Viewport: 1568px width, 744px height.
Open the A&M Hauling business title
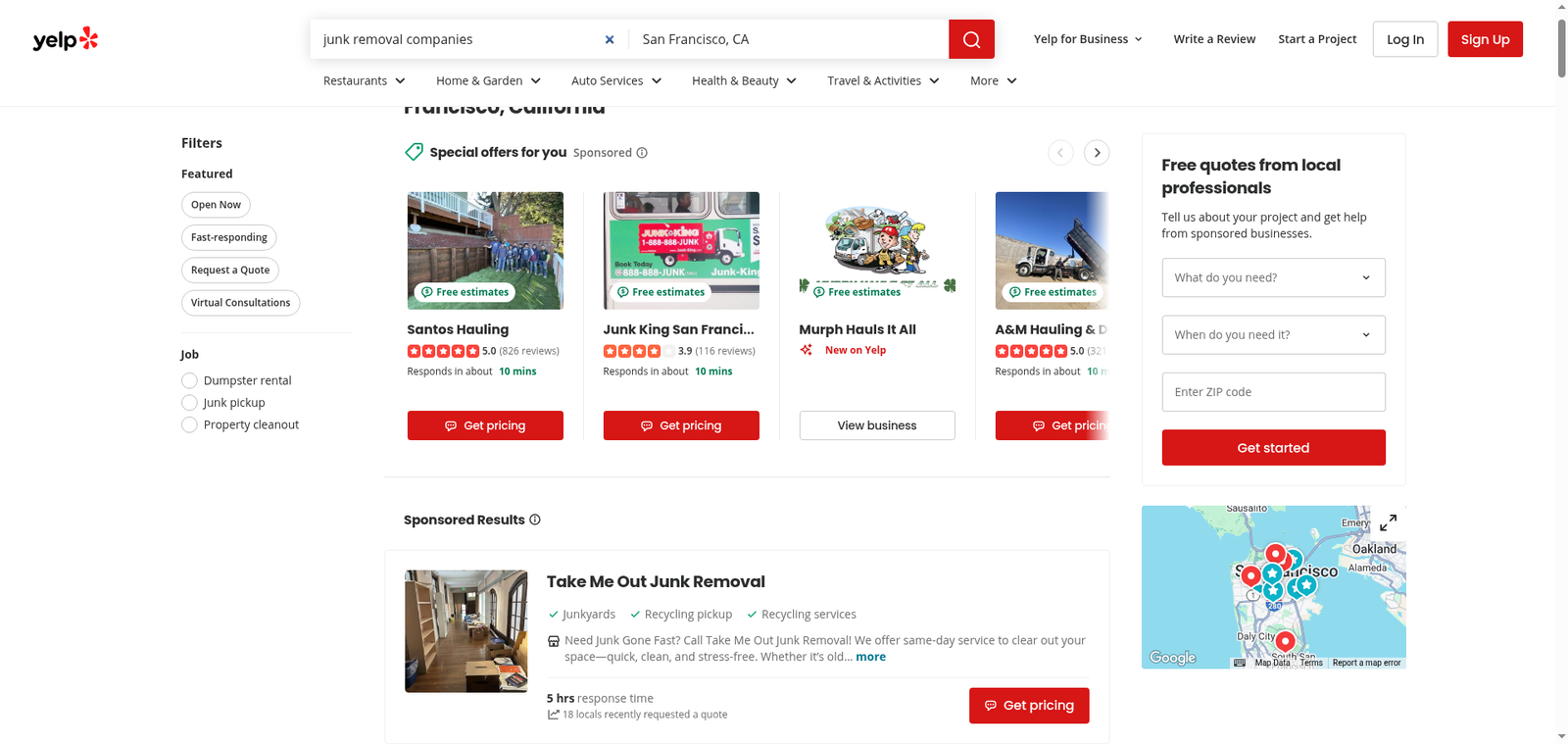click(1051, 329)
